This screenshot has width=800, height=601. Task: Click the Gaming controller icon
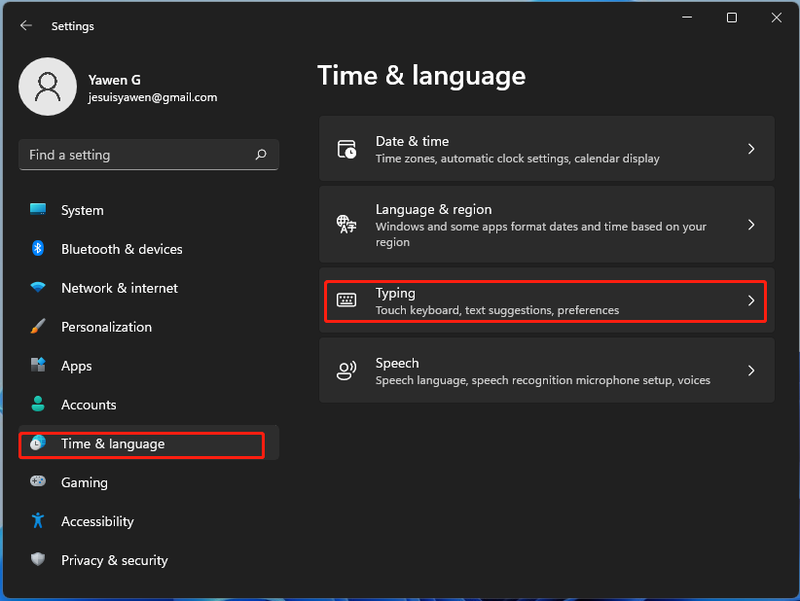(38, 482)
